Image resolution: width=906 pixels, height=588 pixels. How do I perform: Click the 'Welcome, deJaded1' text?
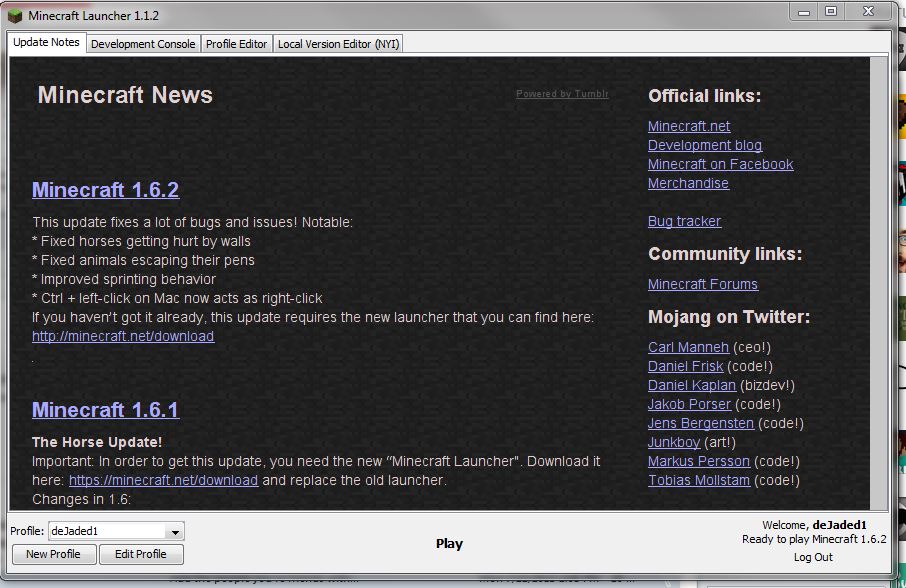point(814,525)
